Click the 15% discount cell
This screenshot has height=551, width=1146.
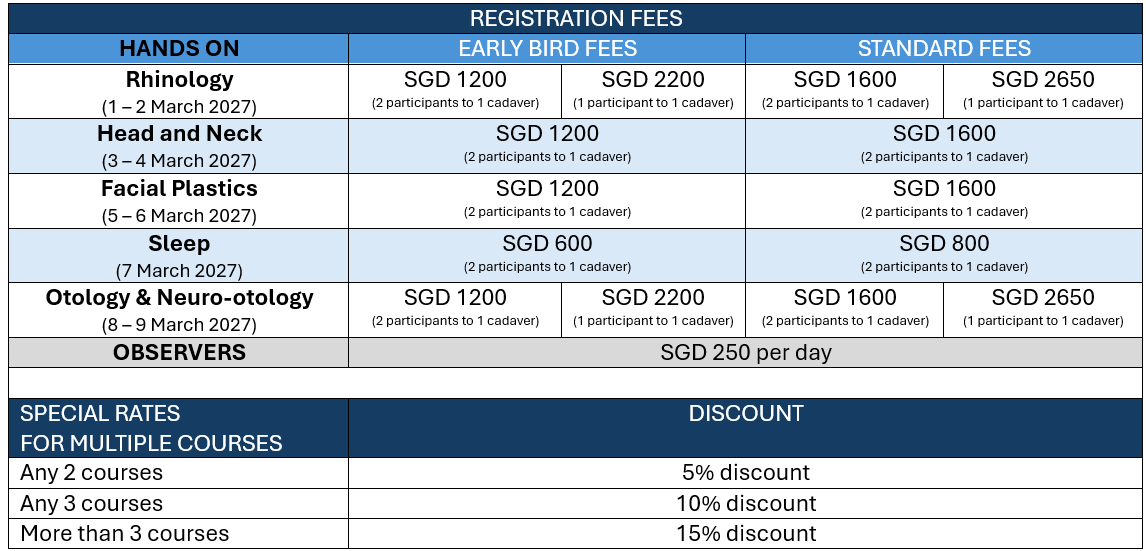746,533
